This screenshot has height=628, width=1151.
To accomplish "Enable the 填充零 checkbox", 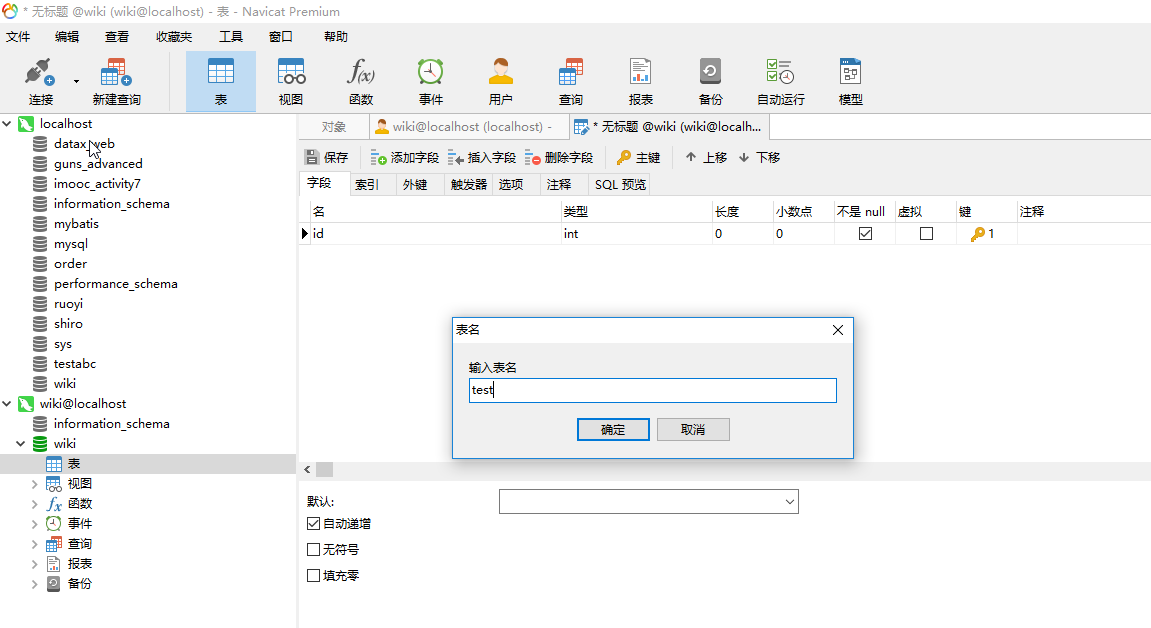I will click(x=313, y=576).
